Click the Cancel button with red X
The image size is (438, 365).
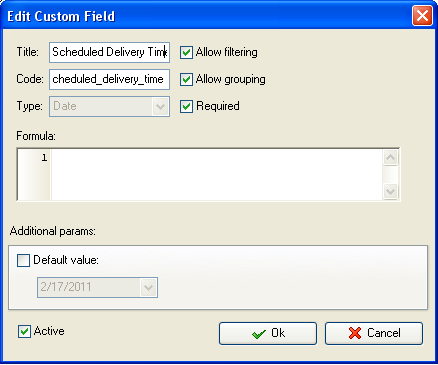[374, 333]
